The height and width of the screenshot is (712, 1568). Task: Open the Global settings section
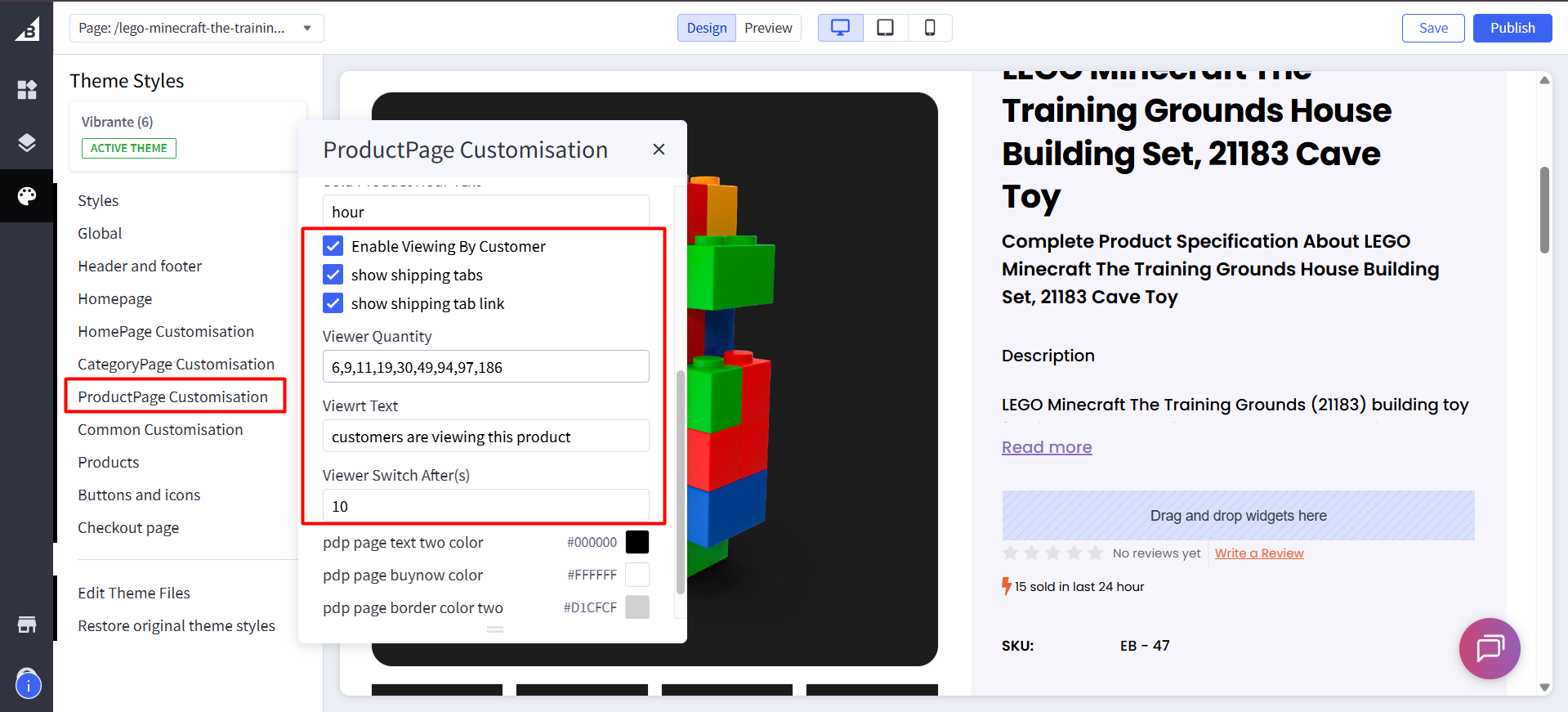click(x=100, y=233)
